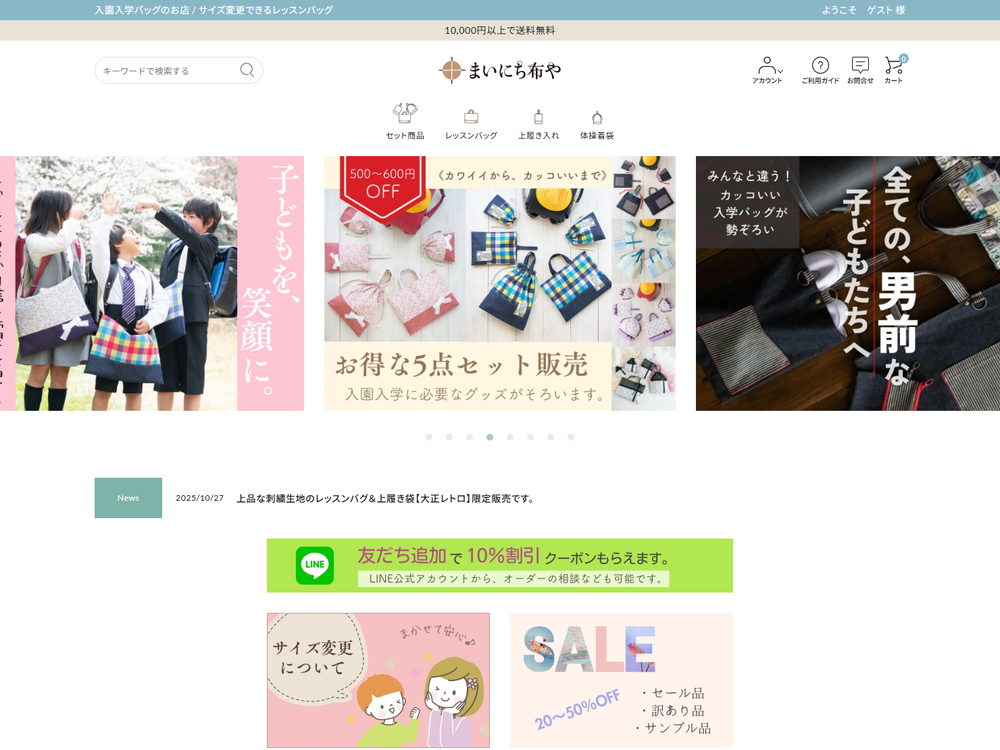Open the size change (サイズ変更について) banner

[x=378, y=680]
